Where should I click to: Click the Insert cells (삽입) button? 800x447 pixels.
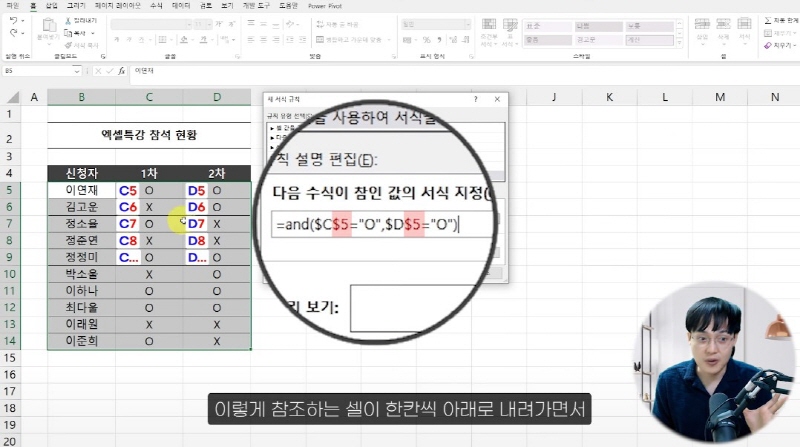pos(702,30)
